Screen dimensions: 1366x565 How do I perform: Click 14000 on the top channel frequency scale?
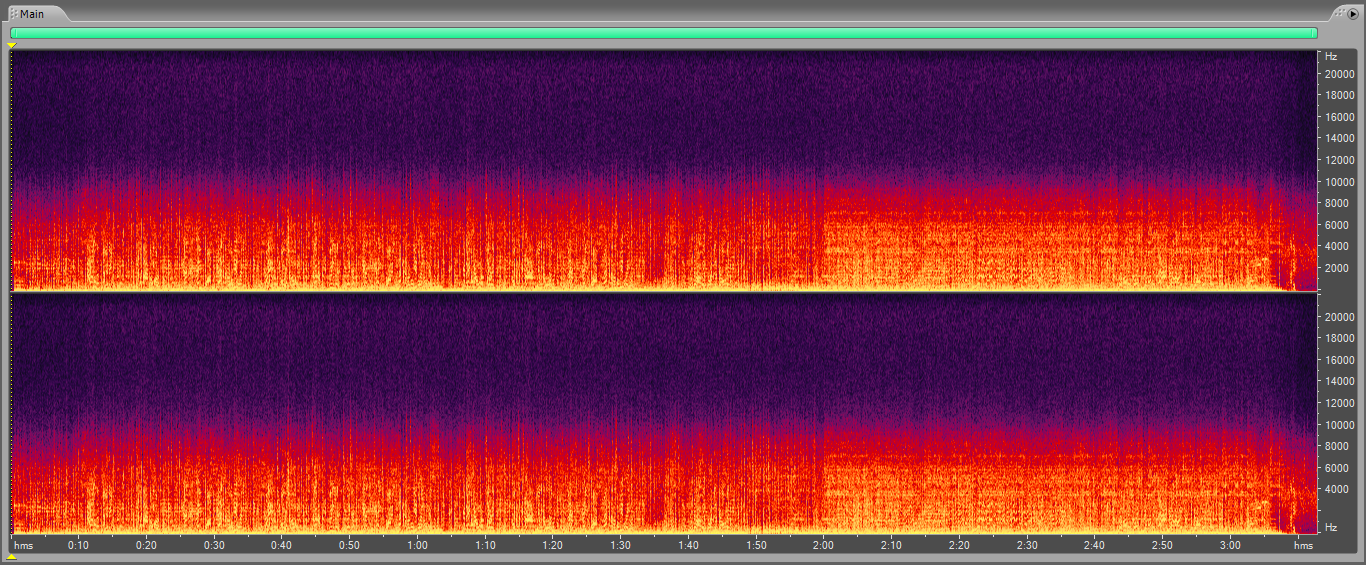[1339, 139]
